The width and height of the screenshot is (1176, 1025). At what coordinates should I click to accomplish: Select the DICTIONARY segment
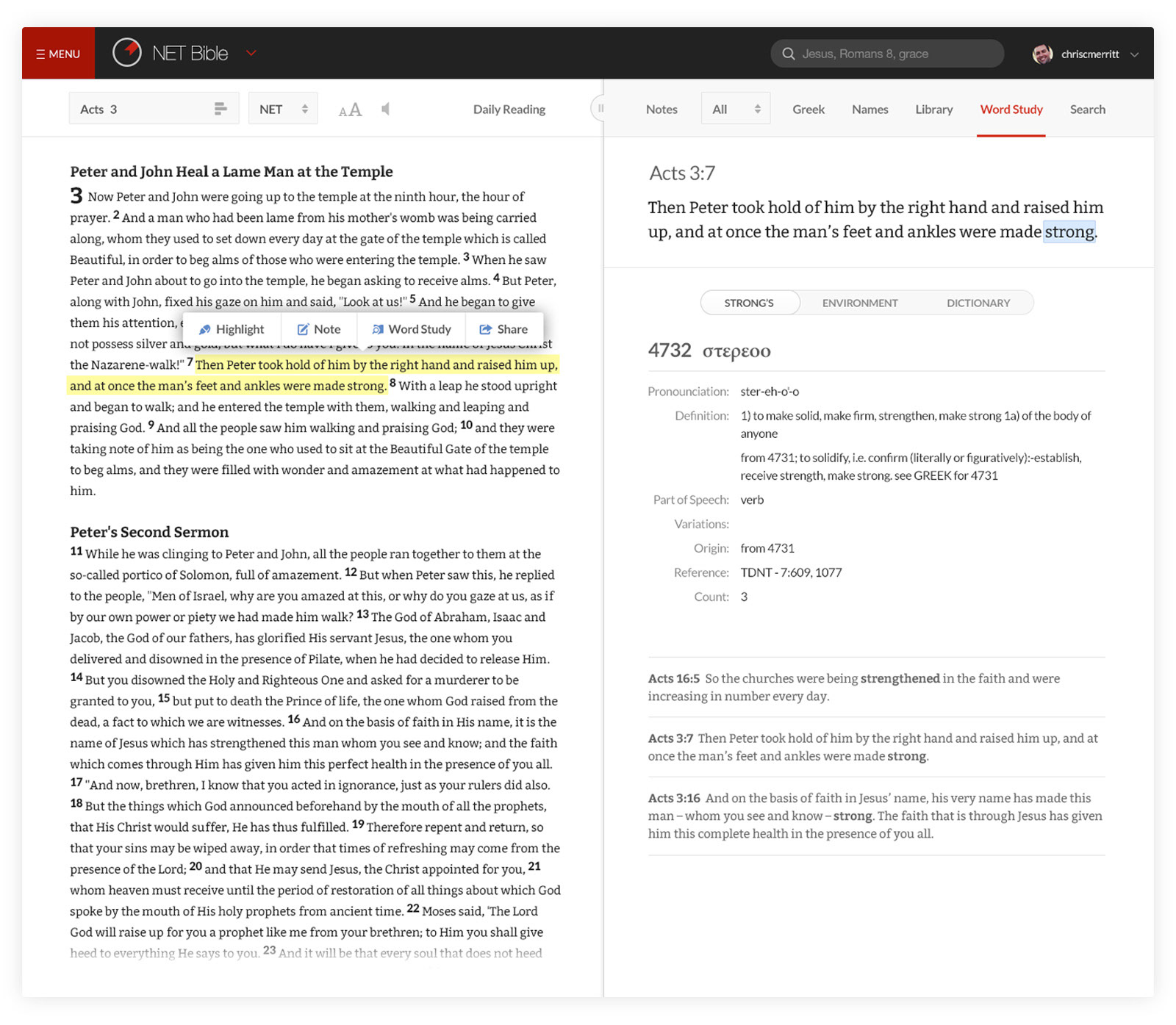coord(978,303)
